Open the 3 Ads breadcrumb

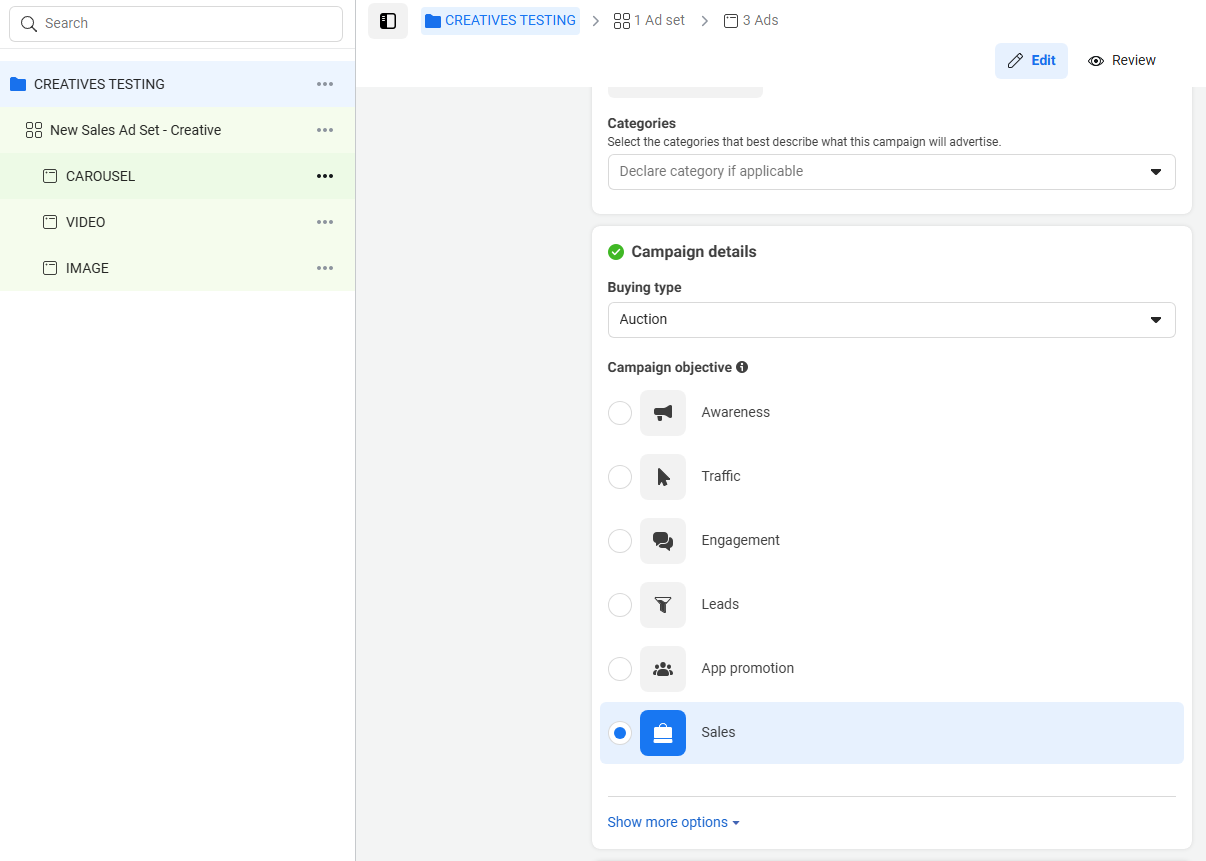click(751, 20)
